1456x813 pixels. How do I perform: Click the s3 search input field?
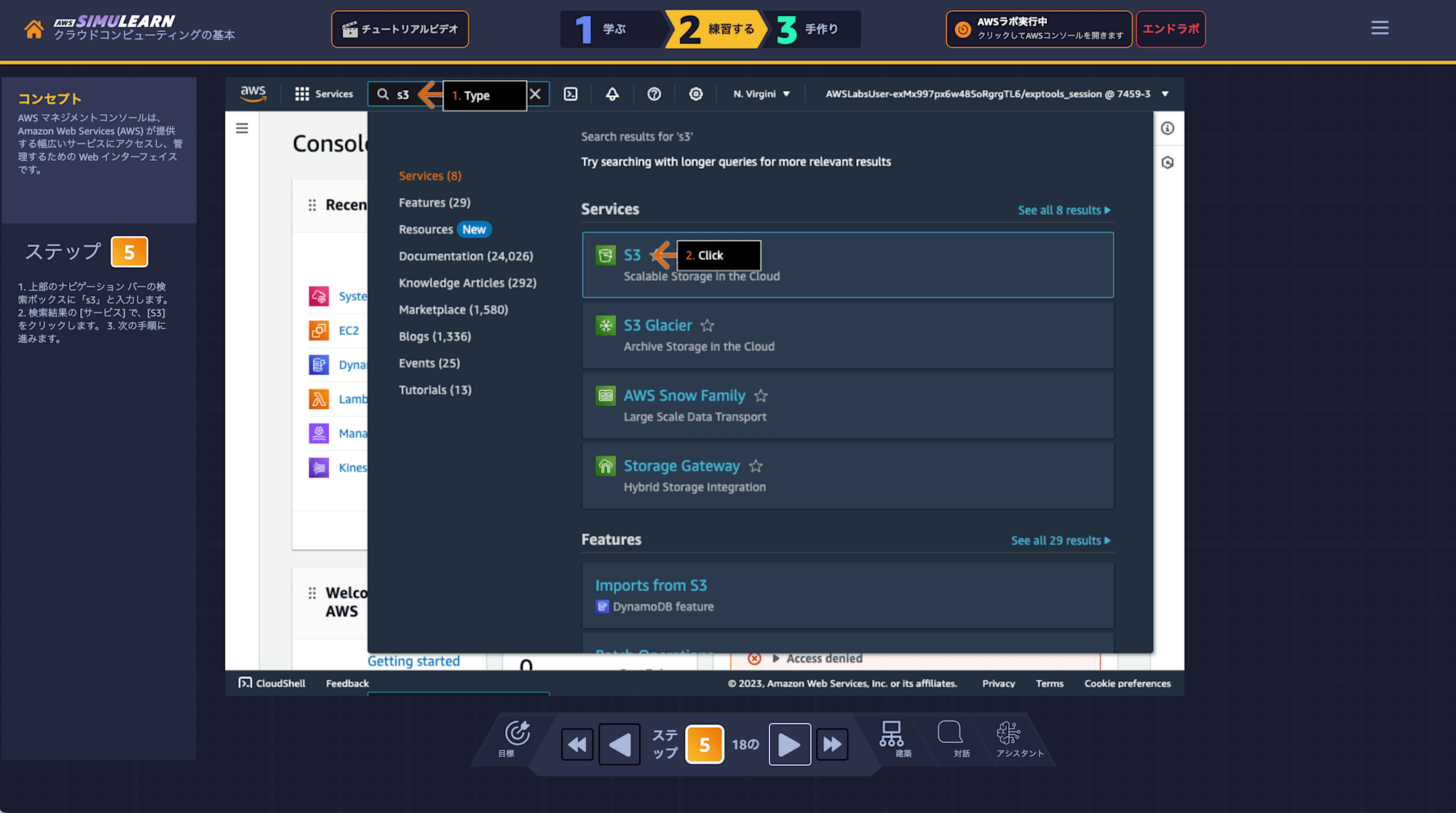405,94
